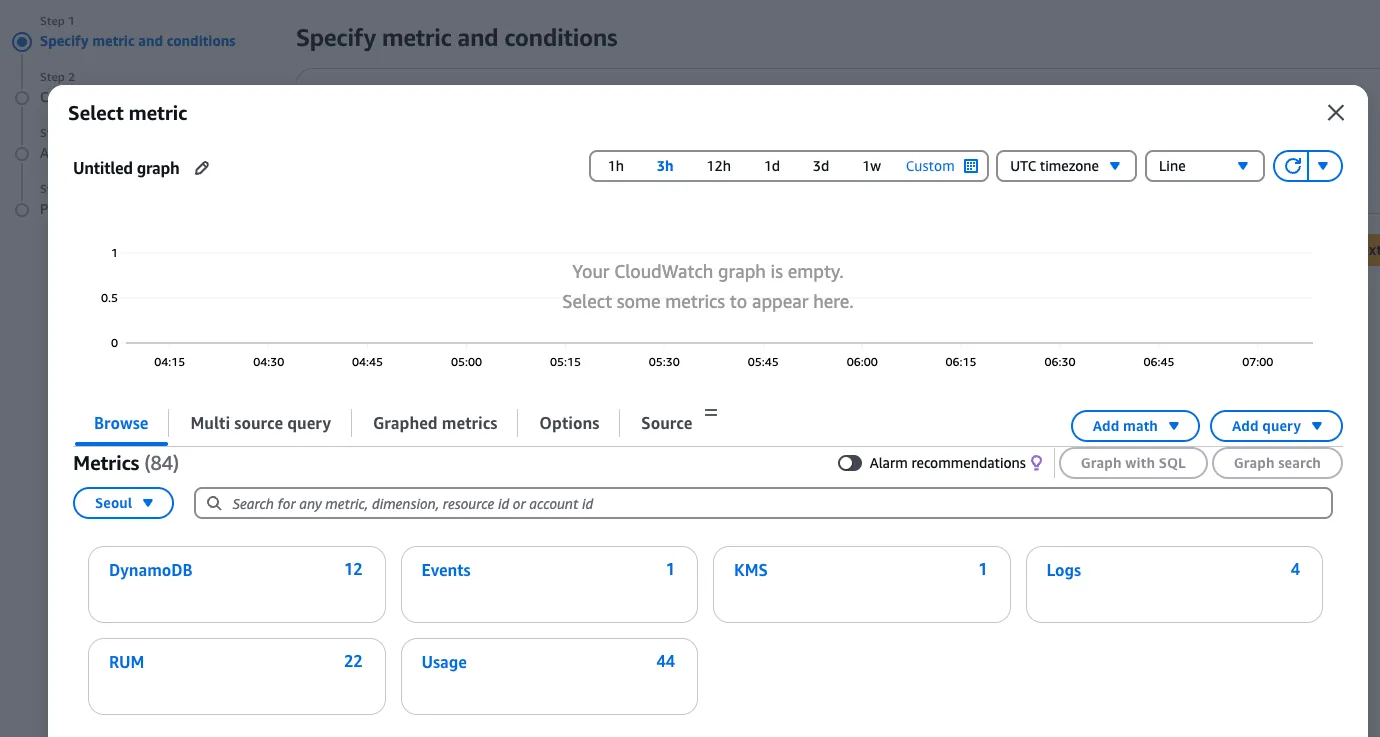
Task: Click the alarm recommendations lightbulb icon
Action: tap(1037, 463)
